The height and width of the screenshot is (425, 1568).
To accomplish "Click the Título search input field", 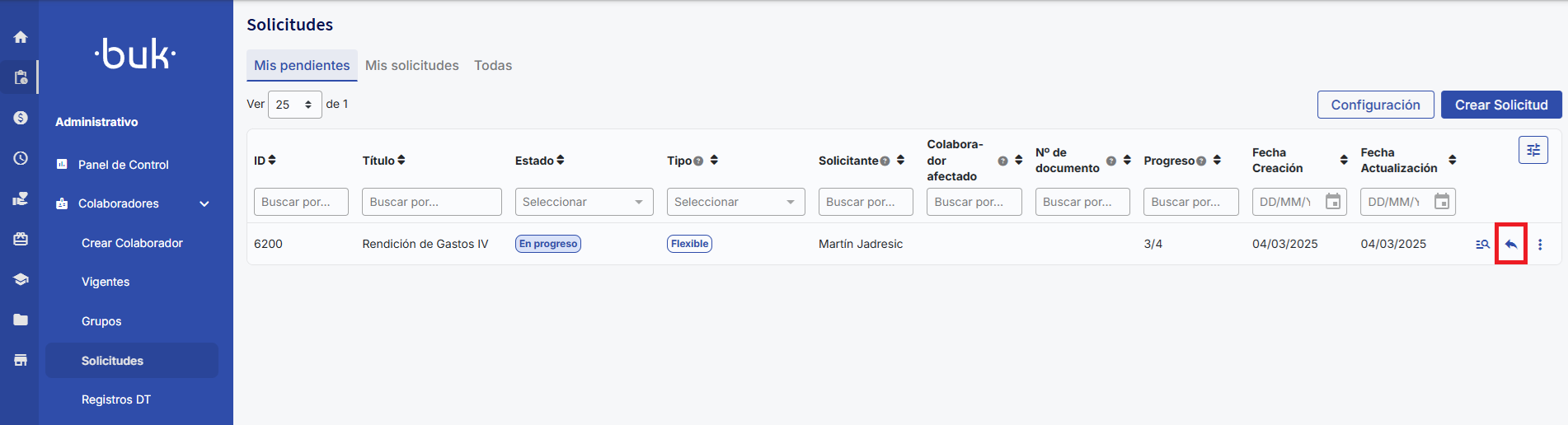I will point(431,202).
